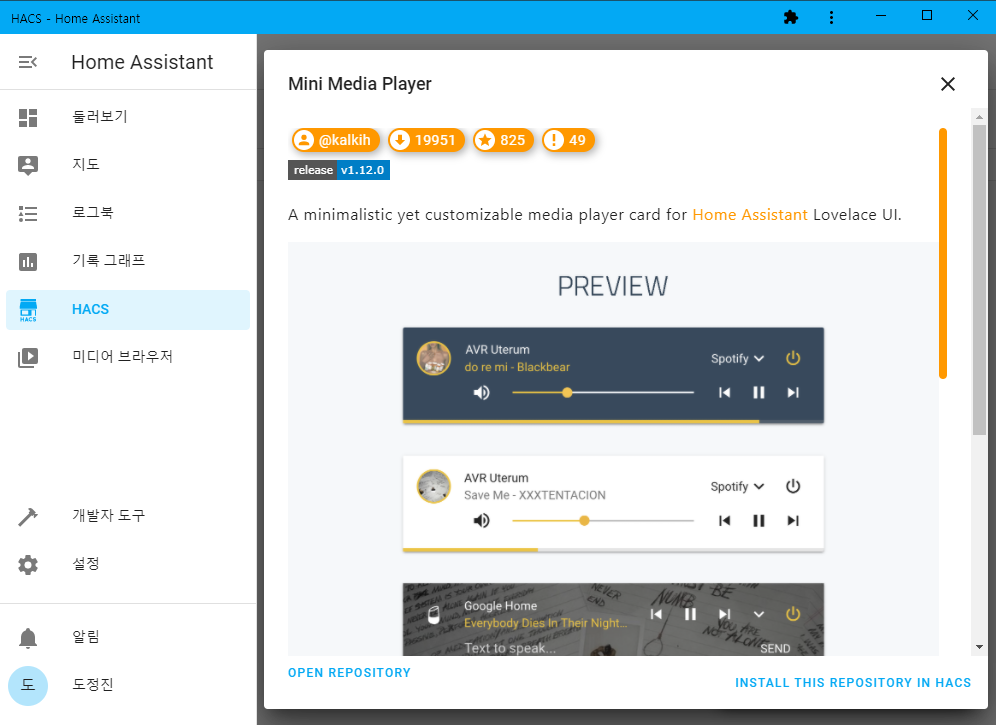Open the 미디어 브라우저 media browser
The image size is (996, 725).
[x=128, y=357]
